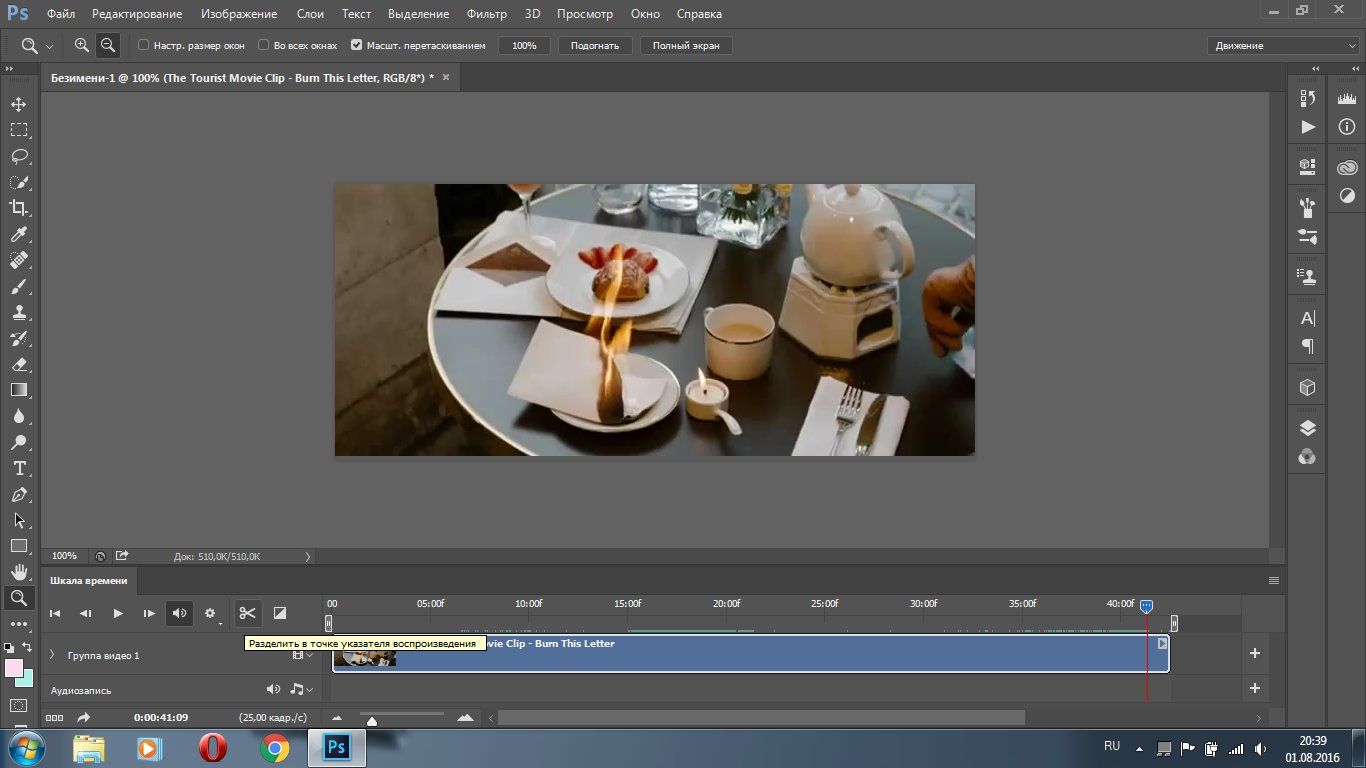Select the Move tool

tap(19, 104)
